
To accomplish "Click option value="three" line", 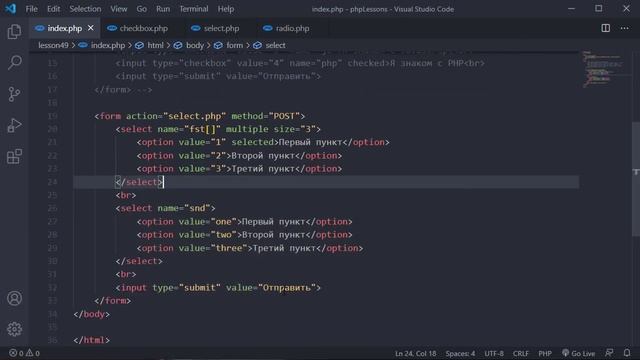I will click(x=250, y=248).
